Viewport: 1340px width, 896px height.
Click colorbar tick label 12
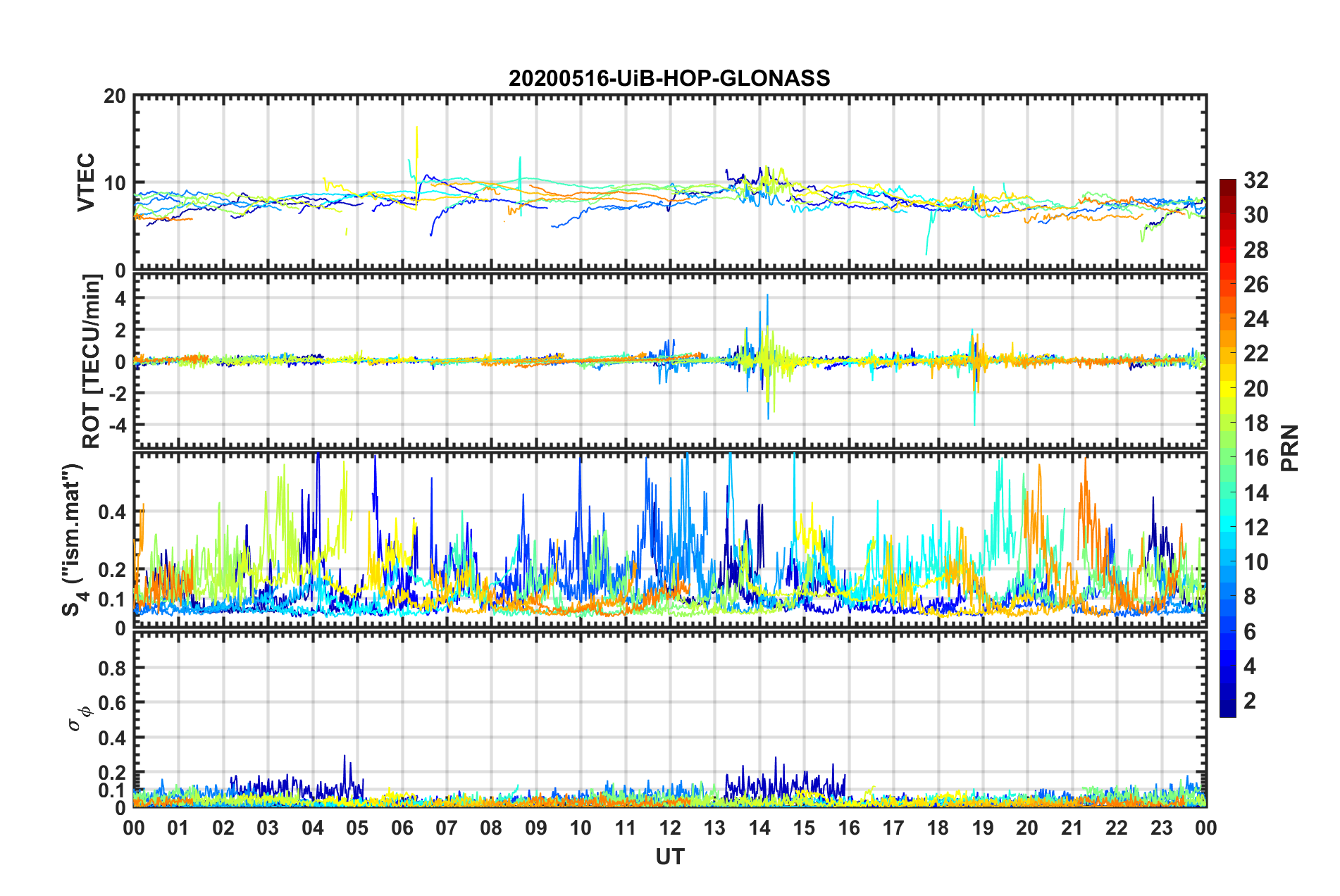click(1255, 528)
